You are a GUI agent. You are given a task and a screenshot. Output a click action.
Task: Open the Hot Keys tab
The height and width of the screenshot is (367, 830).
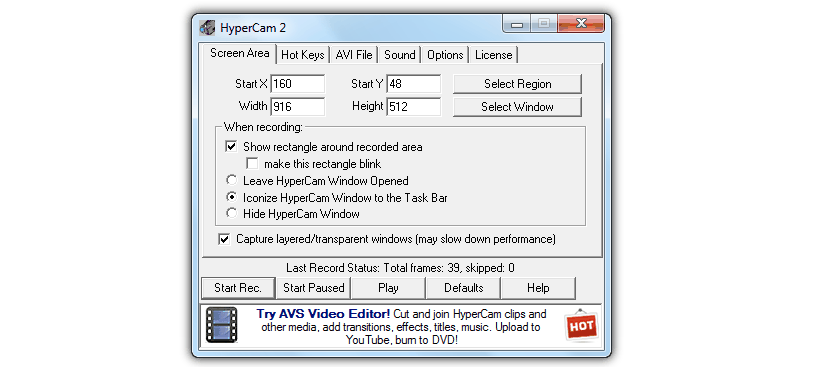[303, 55]
